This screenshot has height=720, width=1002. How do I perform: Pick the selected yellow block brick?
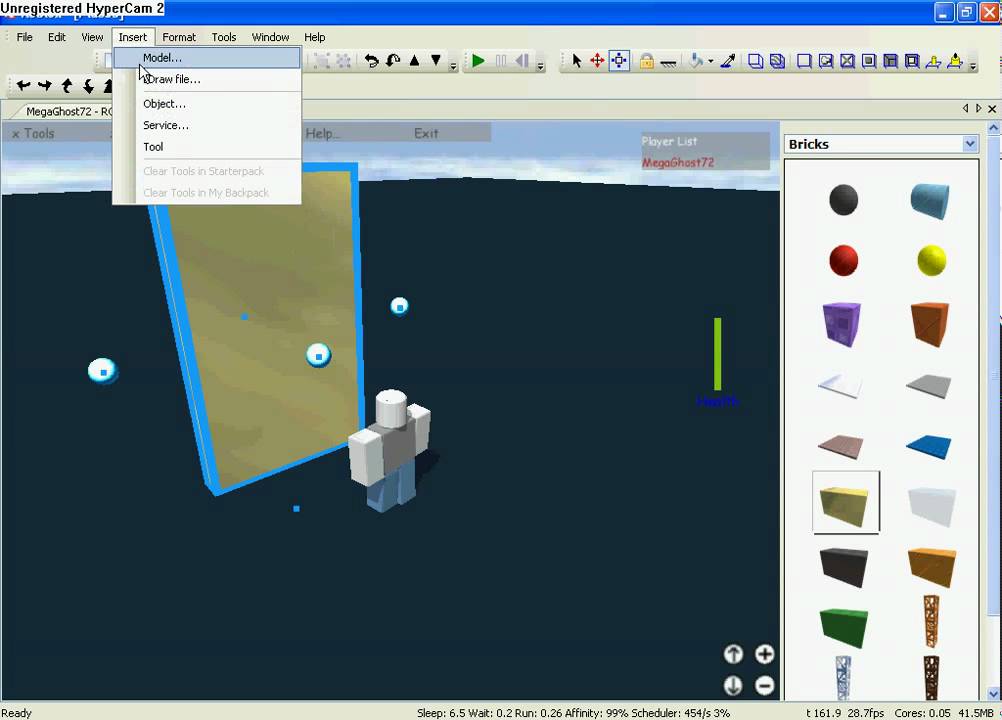845,503
